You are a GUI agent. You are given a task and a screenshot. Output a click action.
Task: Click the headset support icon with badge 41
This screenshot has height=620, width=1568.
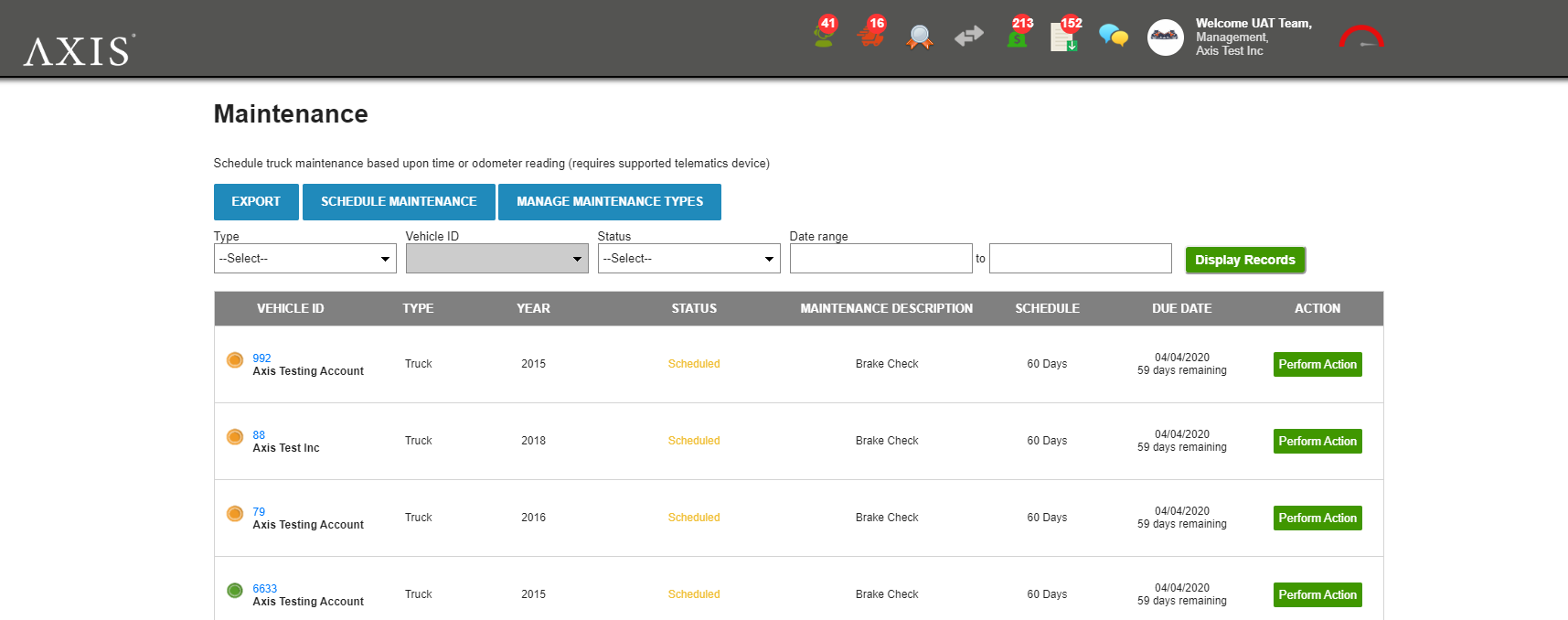824,36
